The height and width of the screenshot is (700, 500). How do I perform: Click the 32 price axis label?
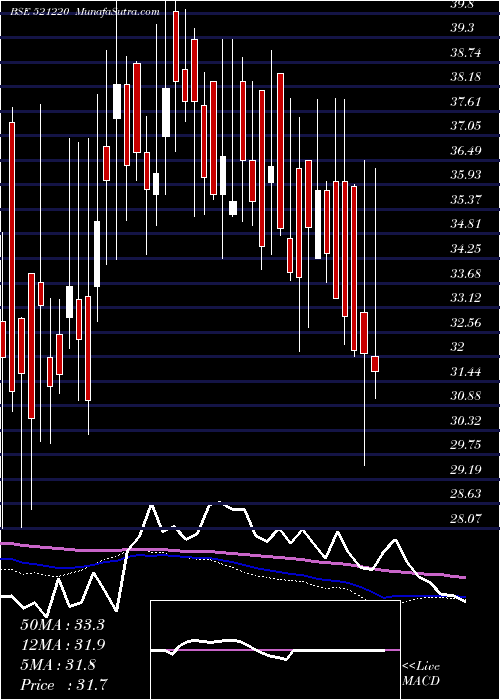click(458, 347)
